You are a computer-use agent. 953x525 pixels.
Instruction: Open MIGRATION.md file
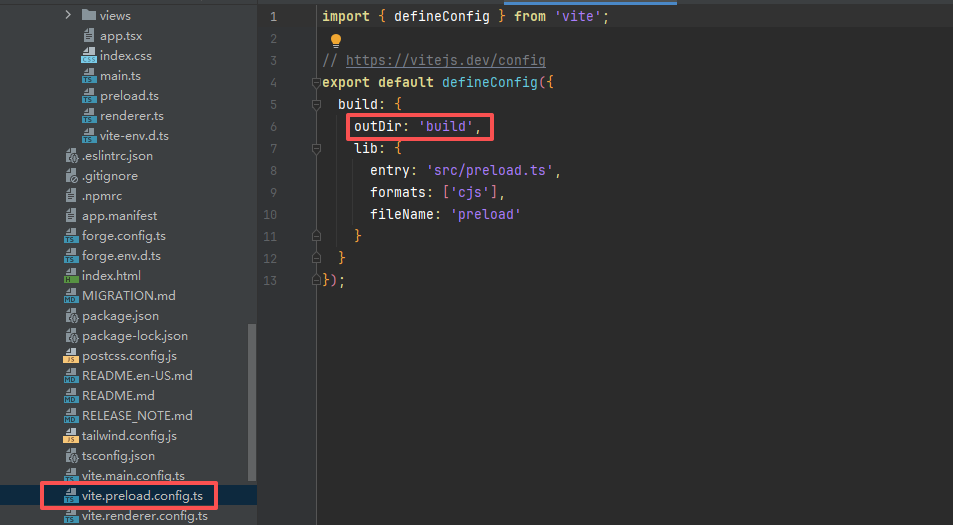point(129,295)
